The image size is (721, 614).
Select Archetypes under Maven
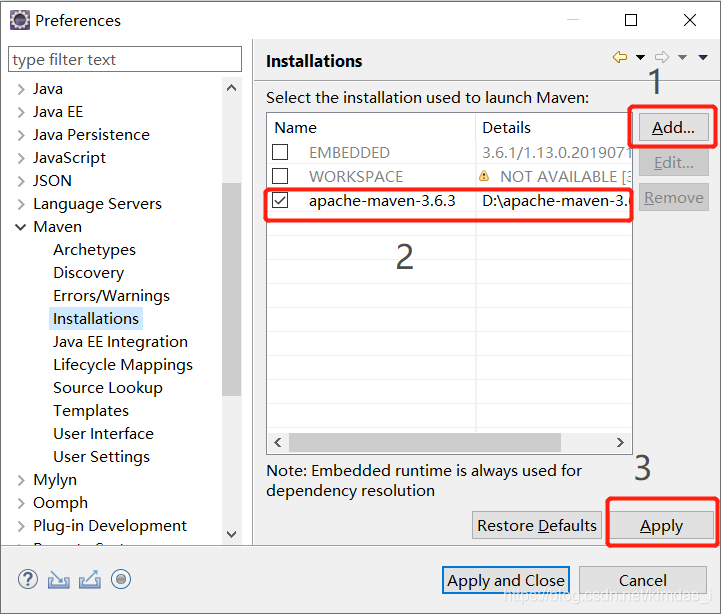[x=94, y=250]
